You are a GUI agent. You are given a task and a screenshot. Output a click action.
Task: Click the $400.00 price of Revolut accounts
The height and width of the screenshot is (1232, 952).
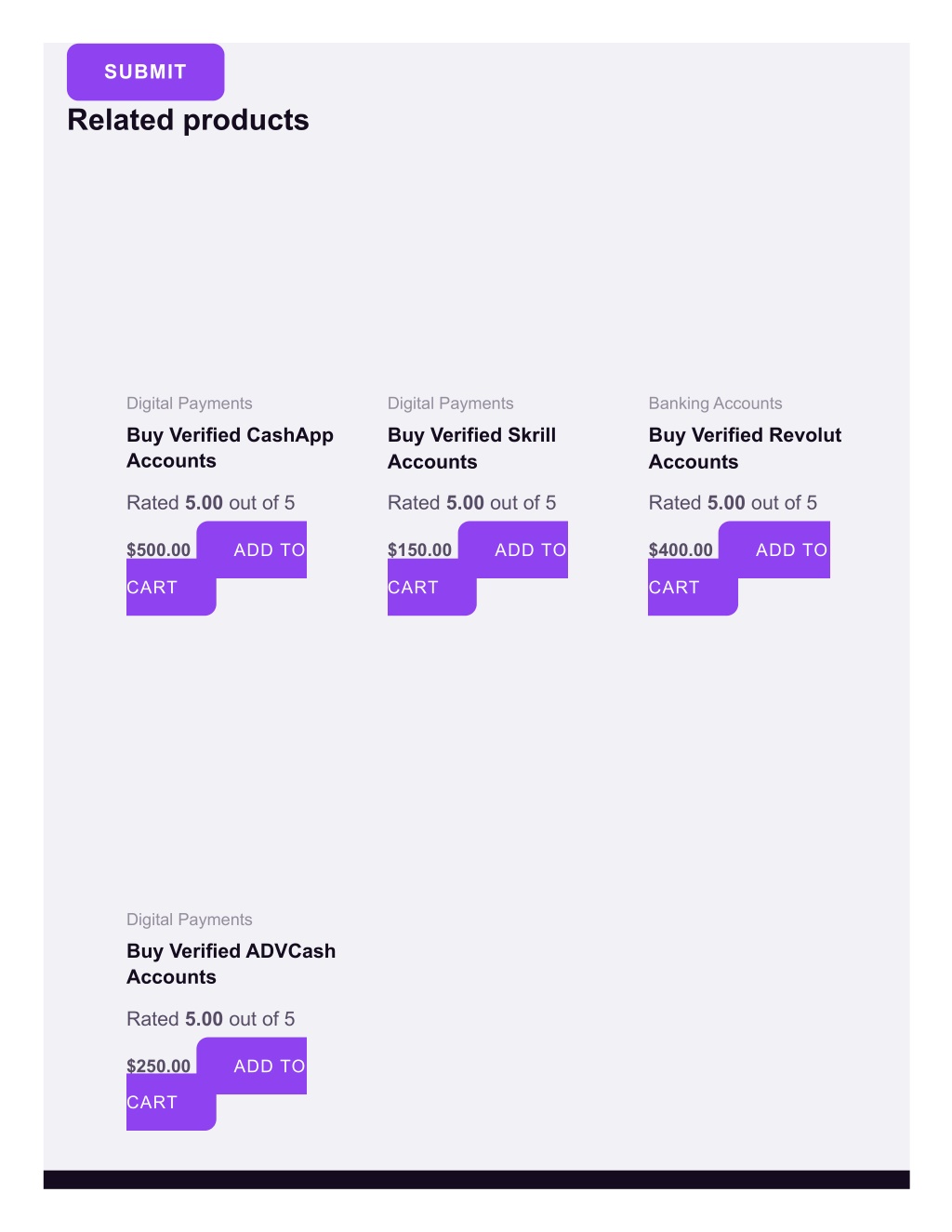click(681, 550)
